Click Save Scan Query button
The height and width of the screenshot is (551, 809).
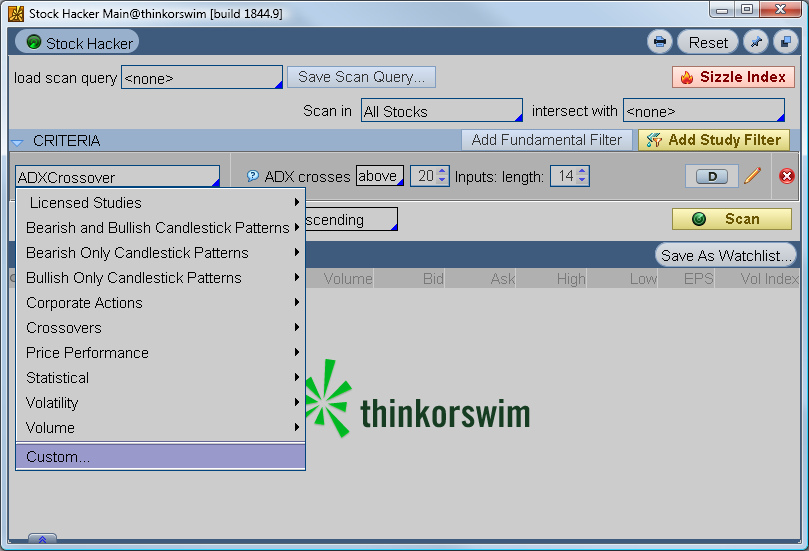pos(361,77)
